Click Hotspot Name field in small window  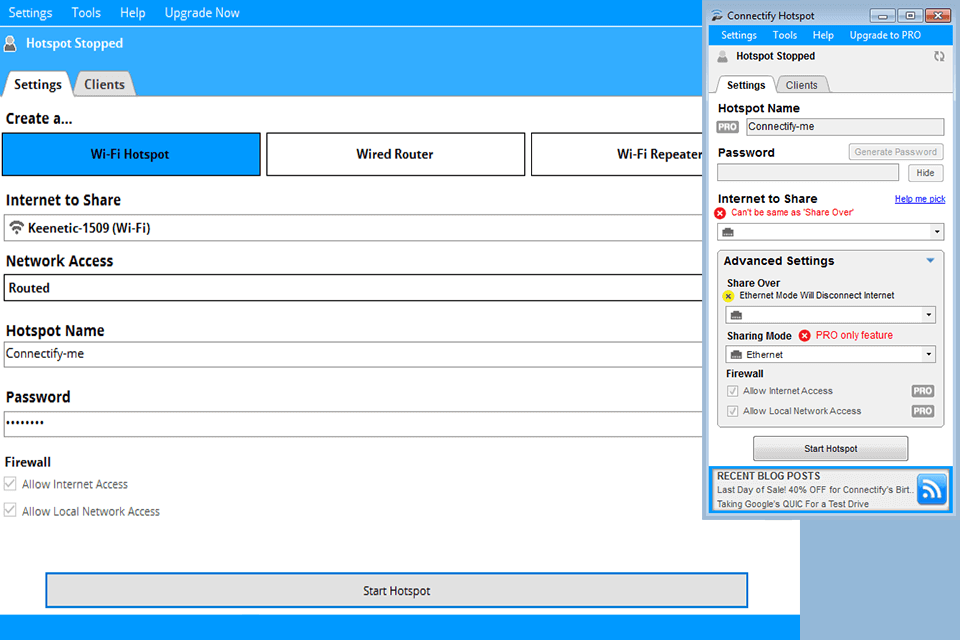845,127
